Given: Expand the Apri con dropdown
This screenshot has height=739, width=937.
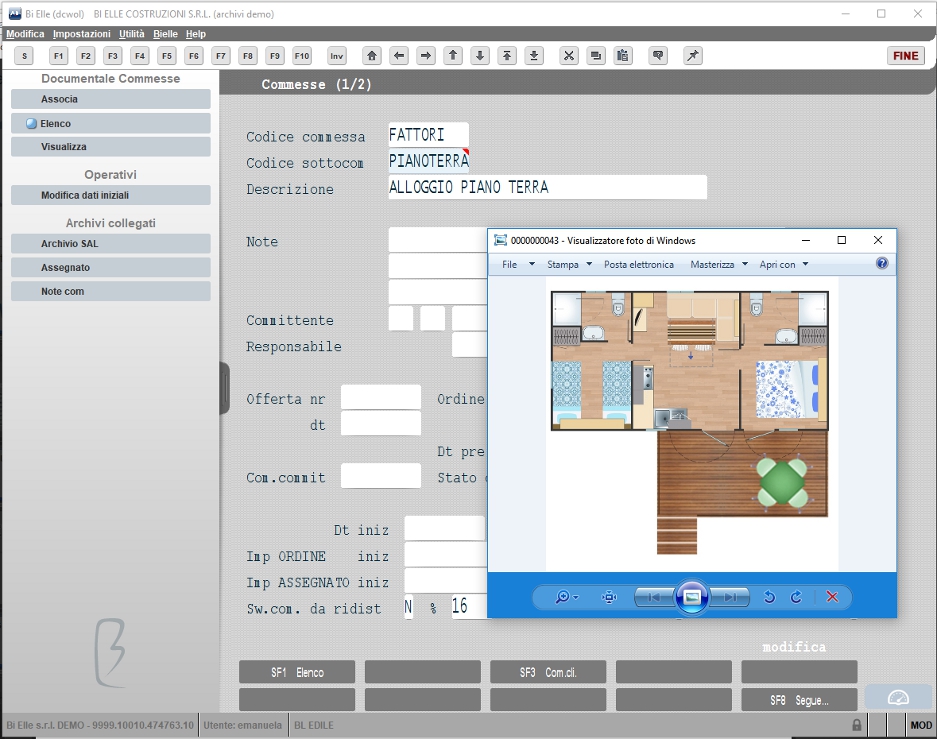Looking at the screenshot, I should tap(783, 264).
